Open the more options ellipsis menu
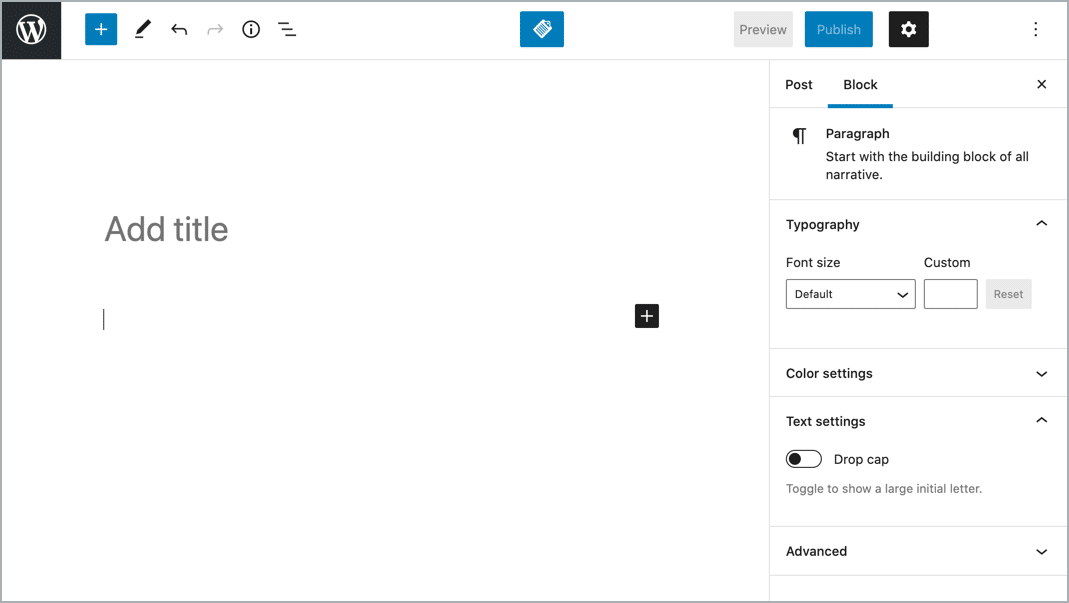This screenshot has height=603, width=1069. coord(1036,29)
